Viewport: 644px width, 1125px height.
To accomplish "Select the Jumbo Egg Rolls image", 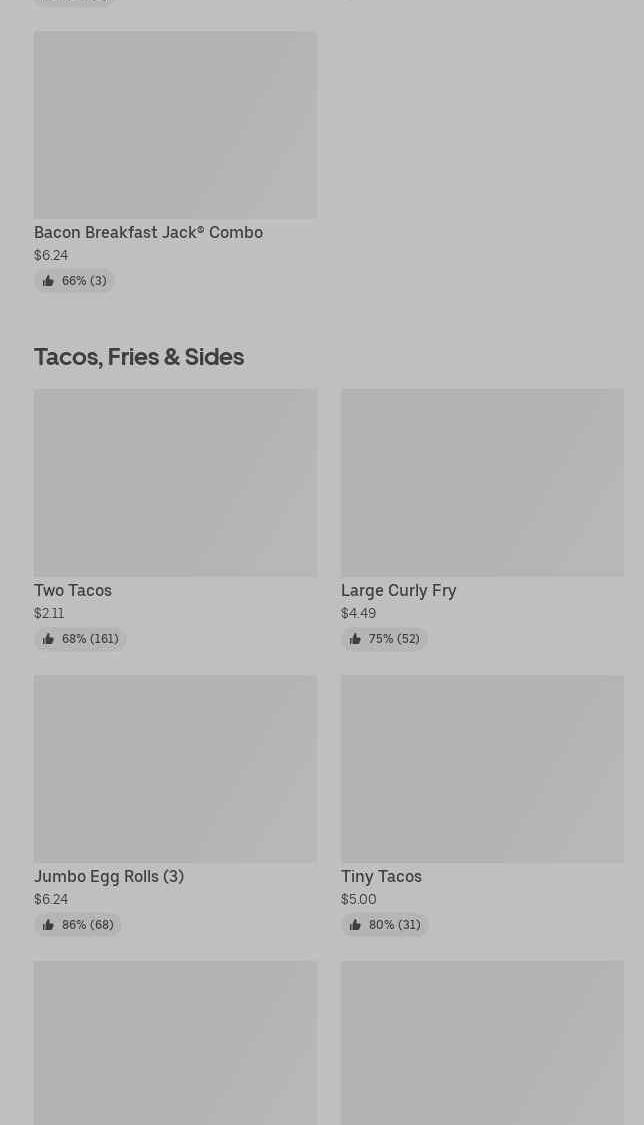I will tap(175, 768).
